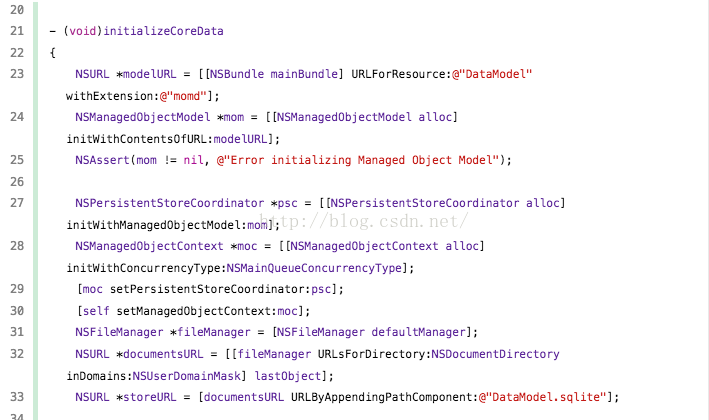Click the URLsForDirectory: selector
709x420 pixels.
[374, 354]
